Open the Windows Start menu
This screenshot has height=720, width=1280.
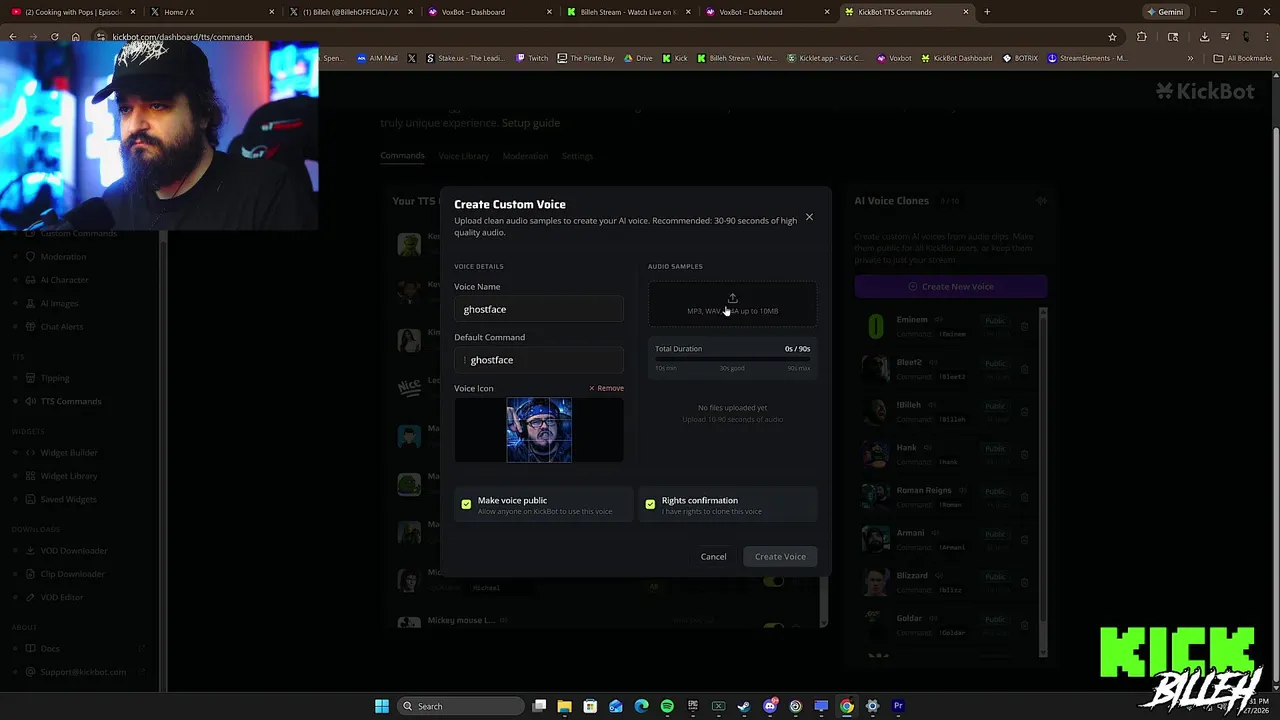click(382, 706)
